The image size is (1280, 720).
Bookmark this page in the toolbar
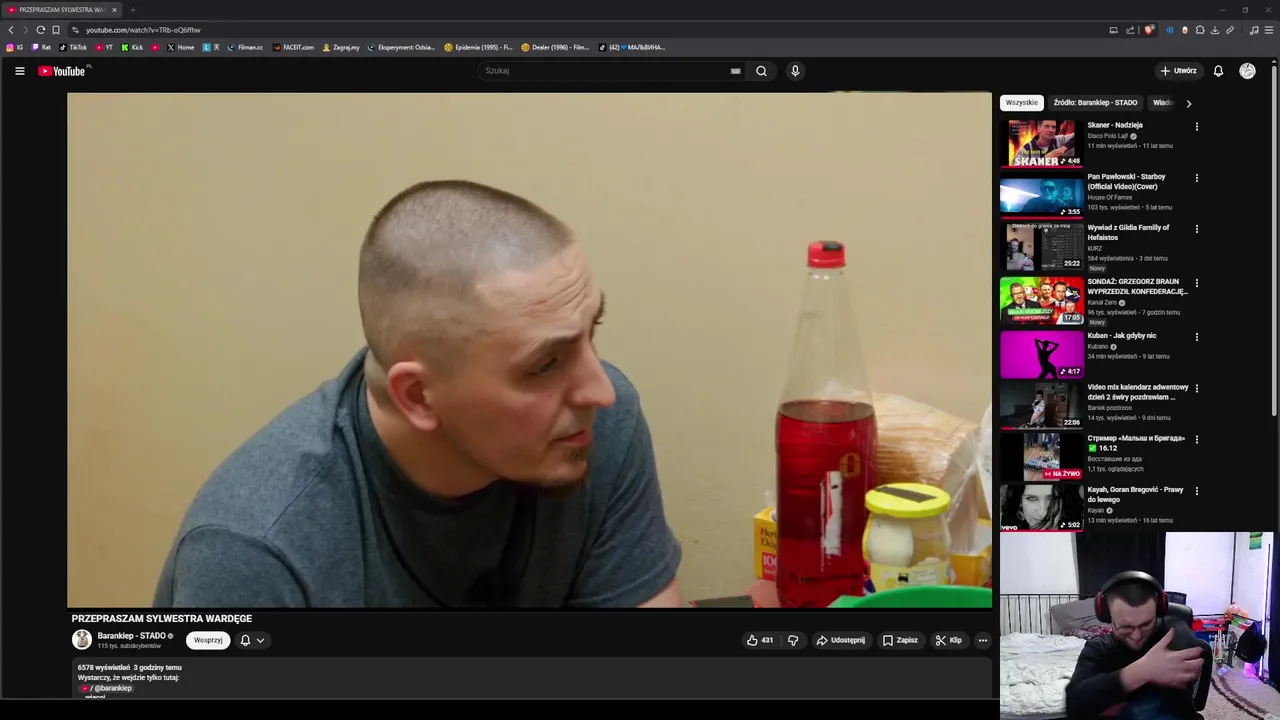[56, 30]
